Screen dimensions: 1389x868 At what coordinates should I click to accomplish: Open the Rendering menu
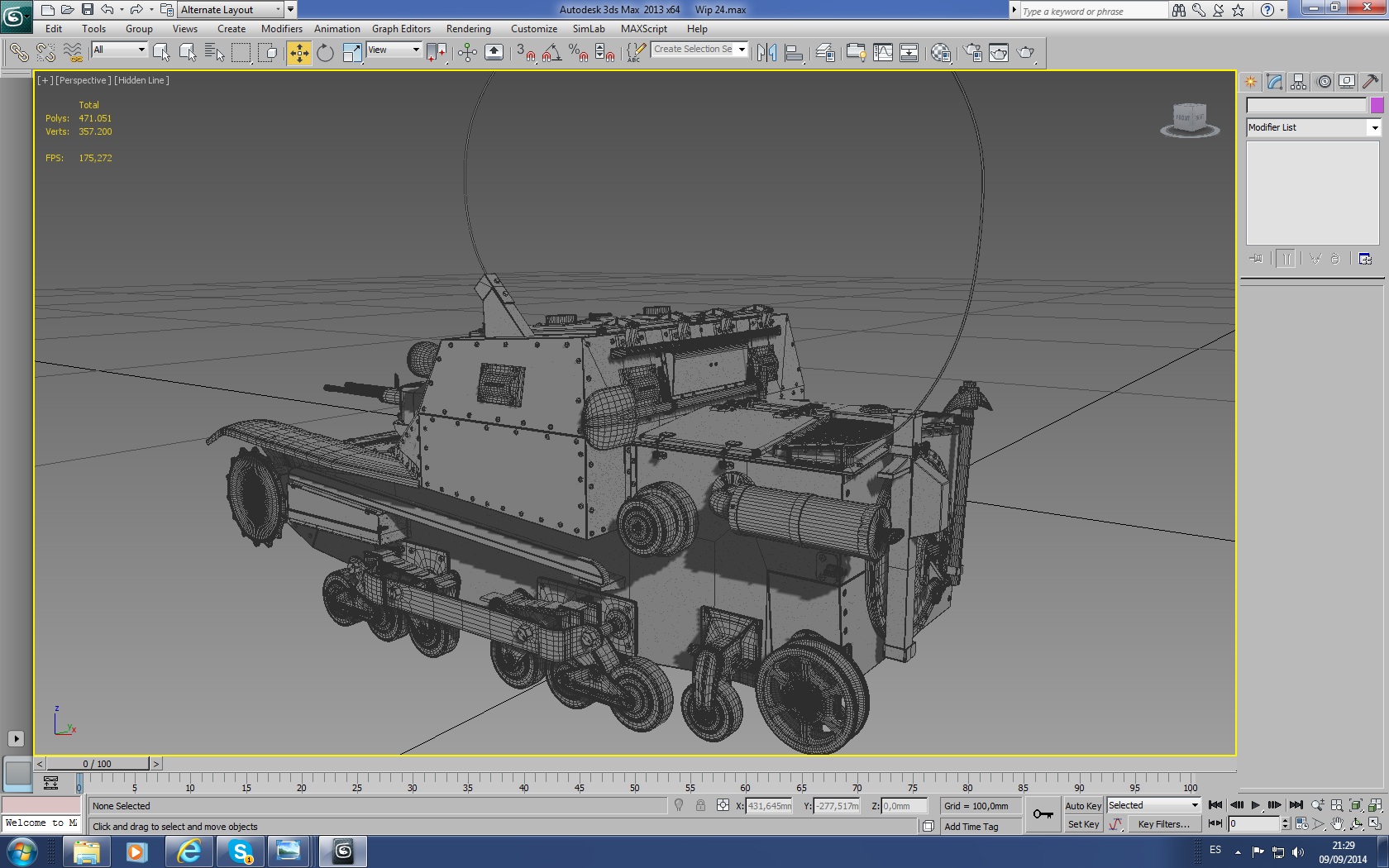click(x=468, y=29)
